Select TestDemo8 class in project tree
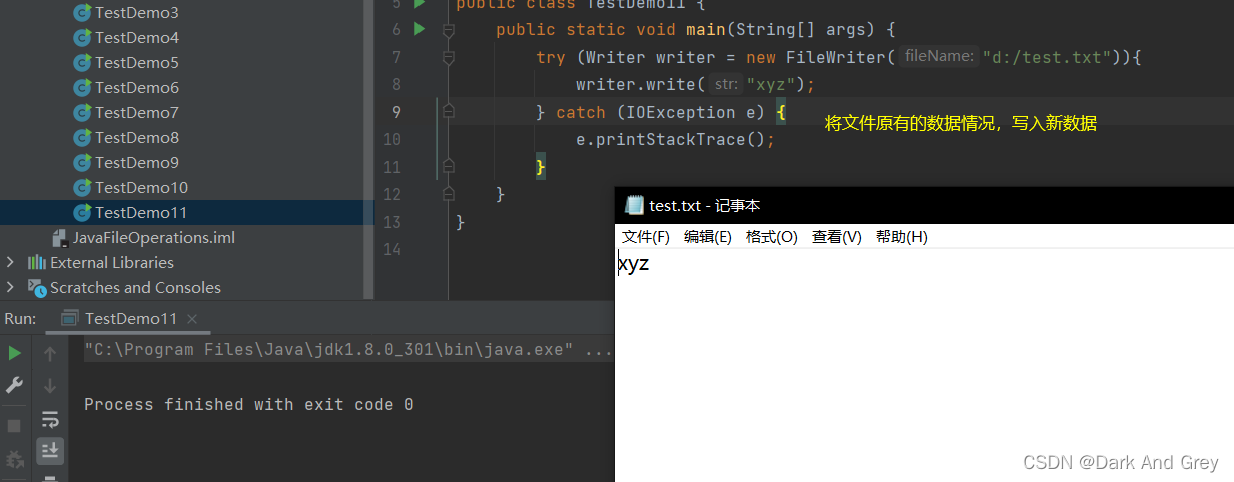Screen dimensions: 1234x482 [x=137, y=137]
